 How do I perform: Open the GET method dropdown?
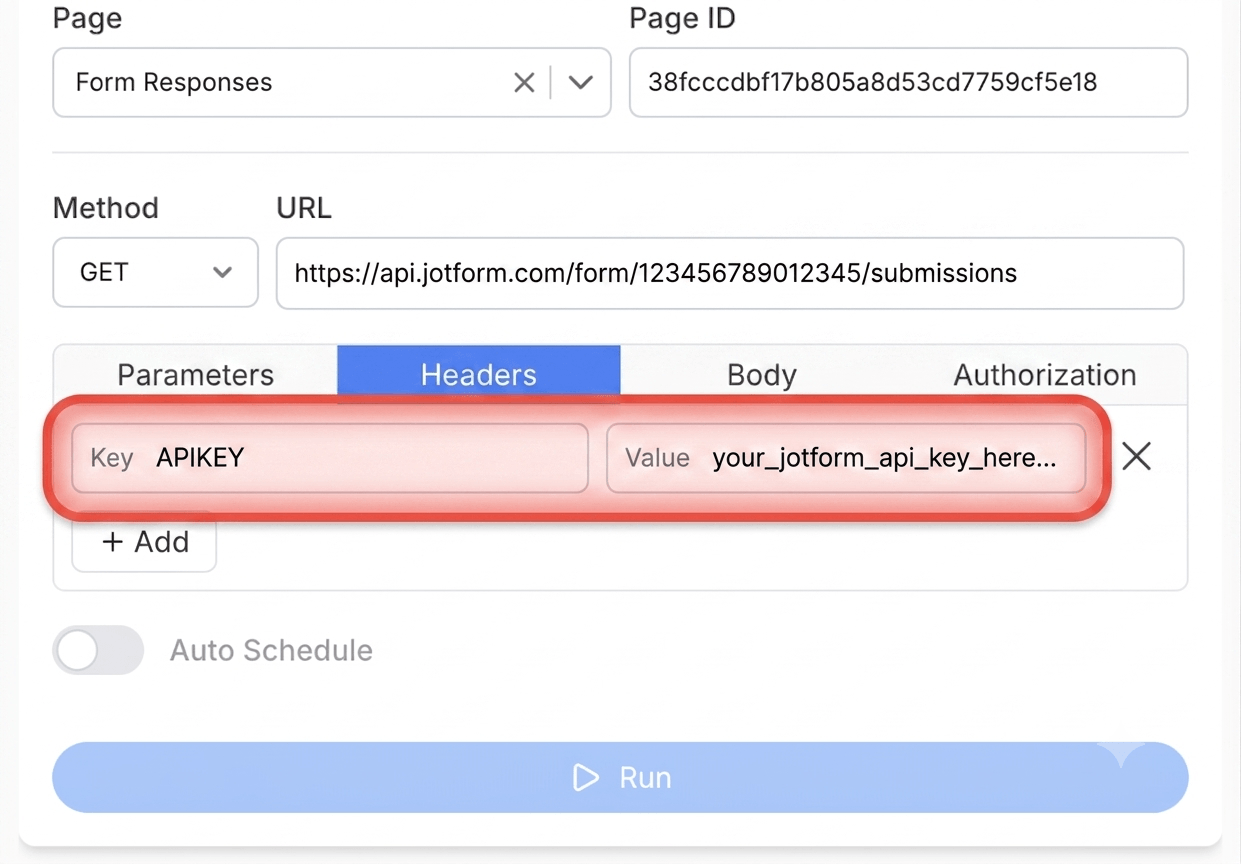coord(155,272)
